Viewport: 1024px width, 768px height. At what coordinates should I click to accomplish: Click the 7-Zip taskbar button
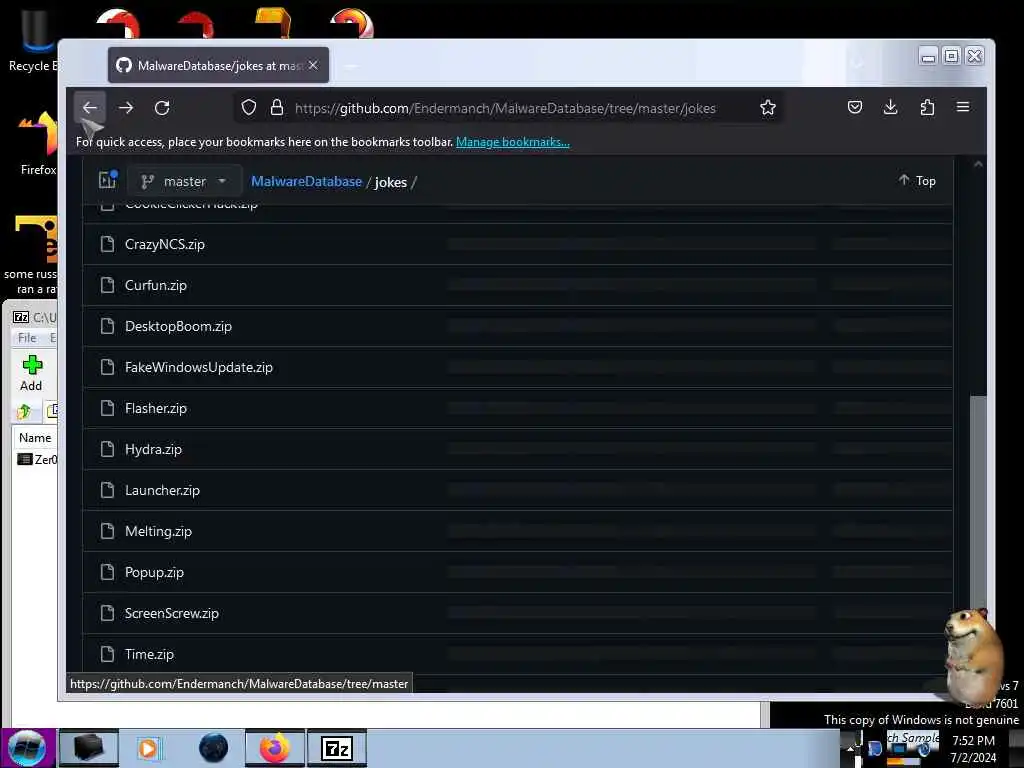point(337,748)
